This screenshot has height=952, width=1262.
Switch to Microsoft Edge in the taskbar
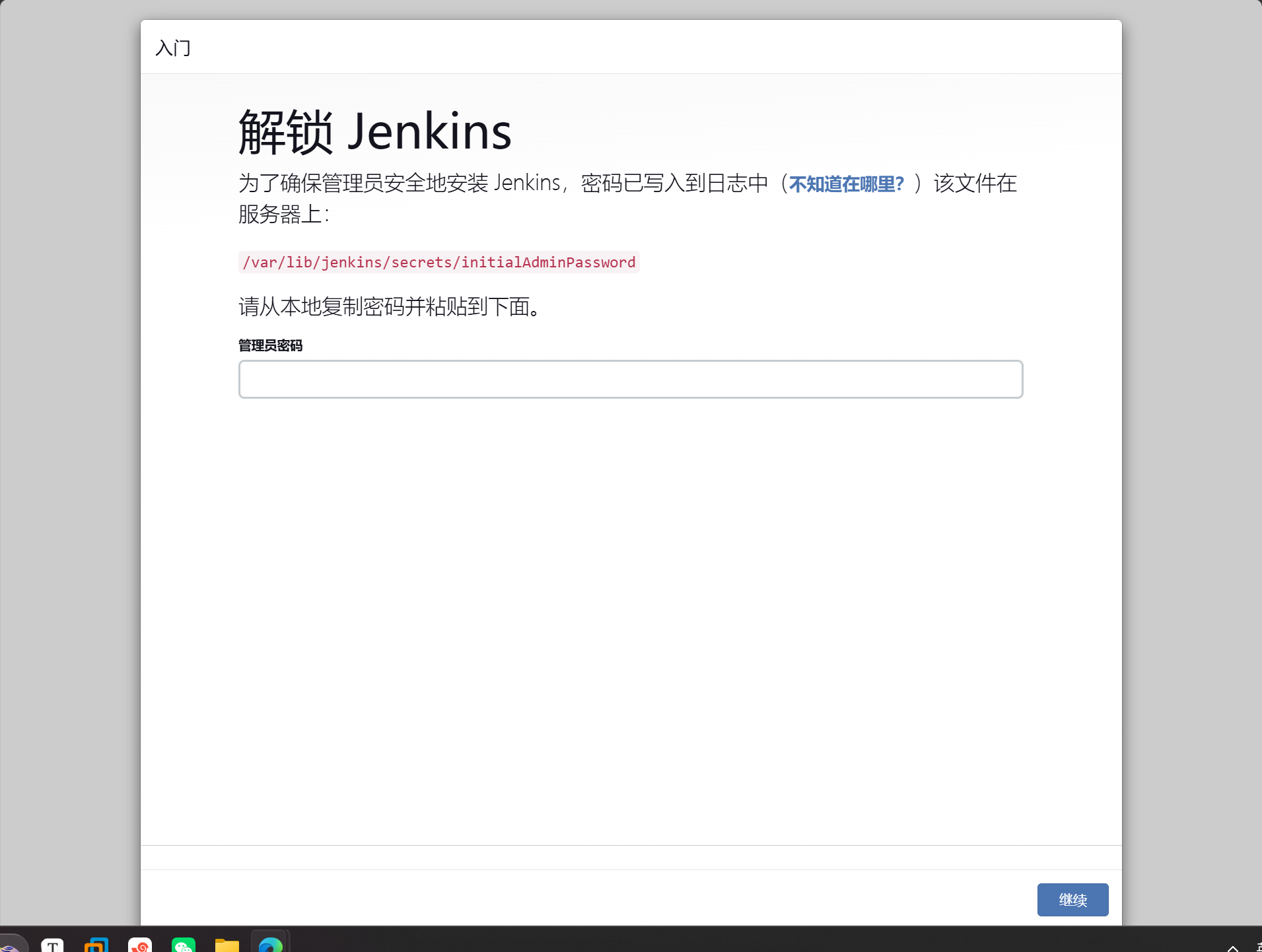point(271,945)
